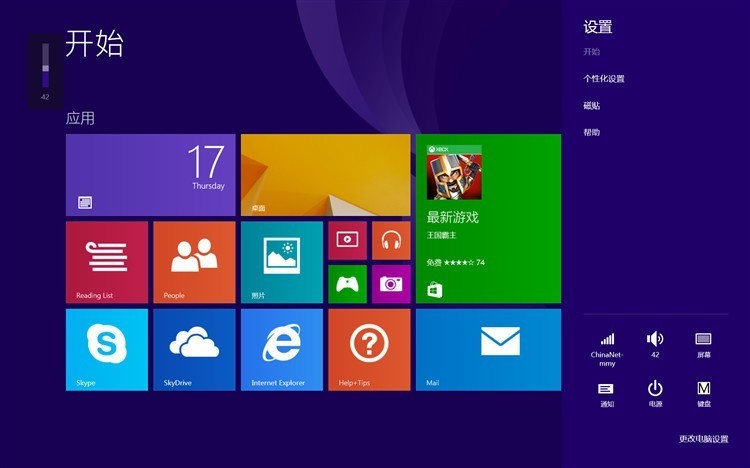Click the 王国霸主 game title text
The image size is (750, 468).
pyautogui.click(x=441, y=235)
